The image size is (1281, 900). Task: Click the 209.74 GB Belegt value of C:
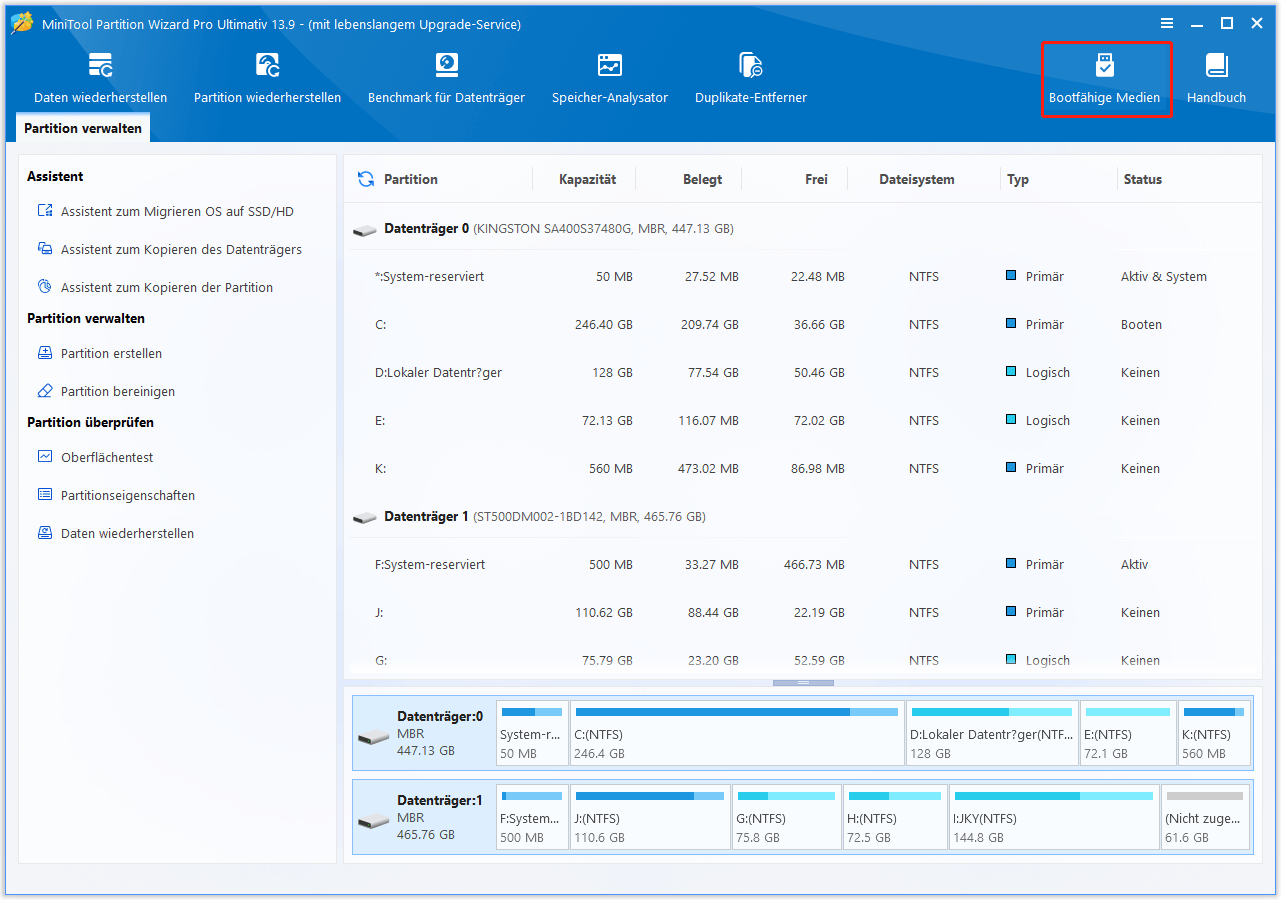(707, 325)
